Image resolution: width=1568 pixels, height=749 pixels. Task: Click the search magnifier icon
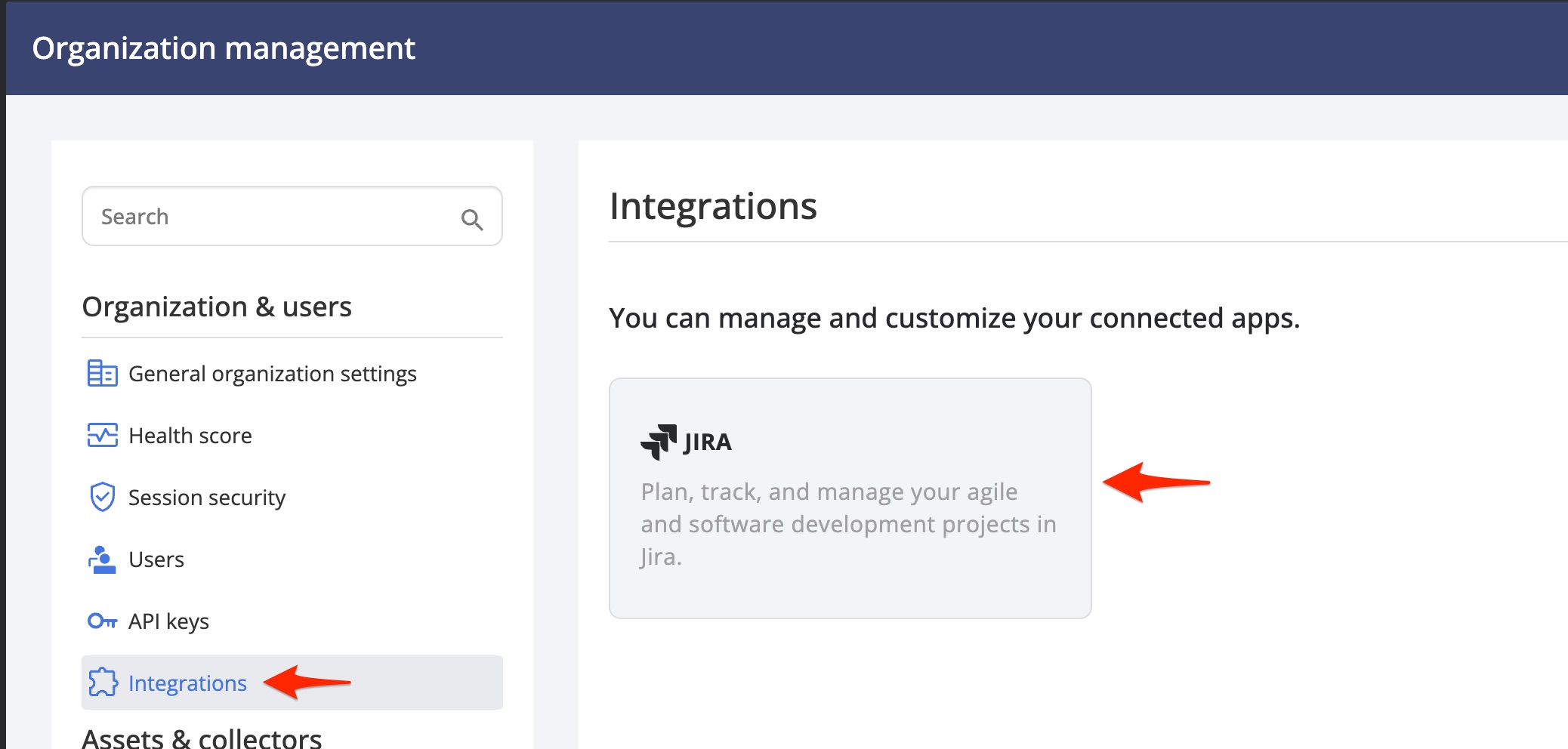click(471, 219)
